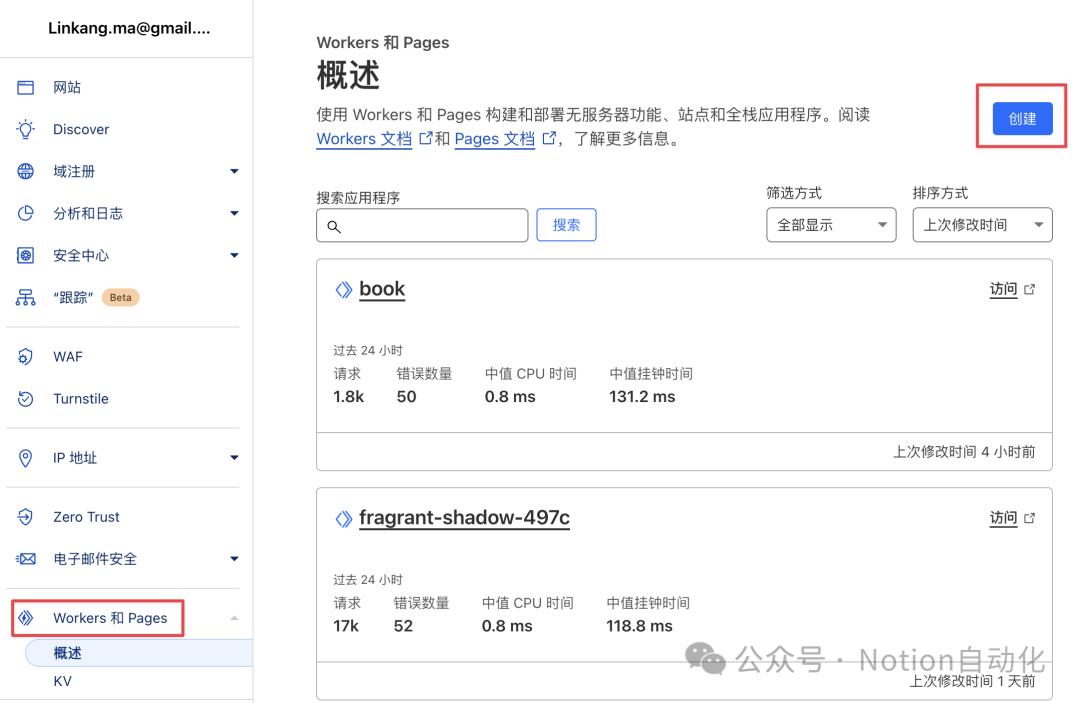Viewport: 1080px width, 703px height.
Task: Expand the 分析和日志 sidebar arrow
Action: (x=234, y=213)
